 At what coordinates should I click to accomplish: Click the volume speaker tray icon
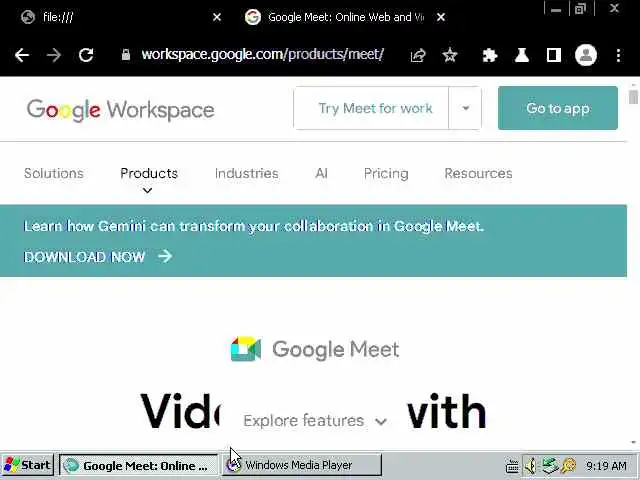click(x=531, y=465)
